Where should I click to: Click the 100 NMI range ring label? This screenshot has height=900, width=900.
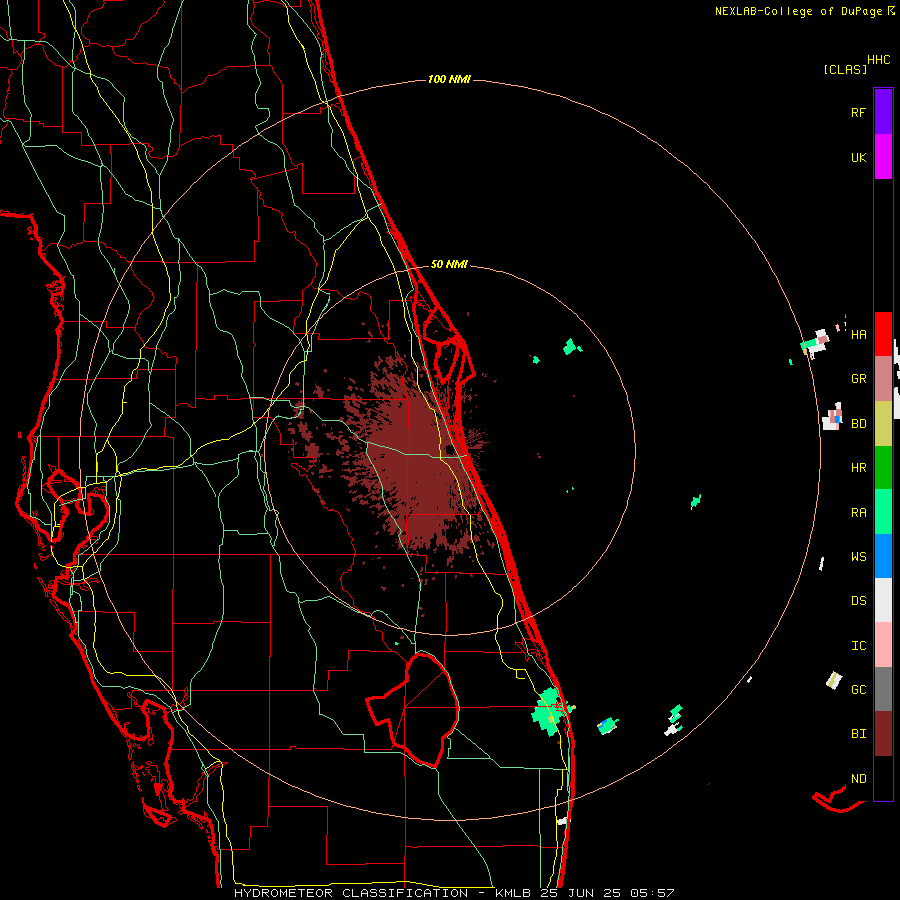(449, 79)
